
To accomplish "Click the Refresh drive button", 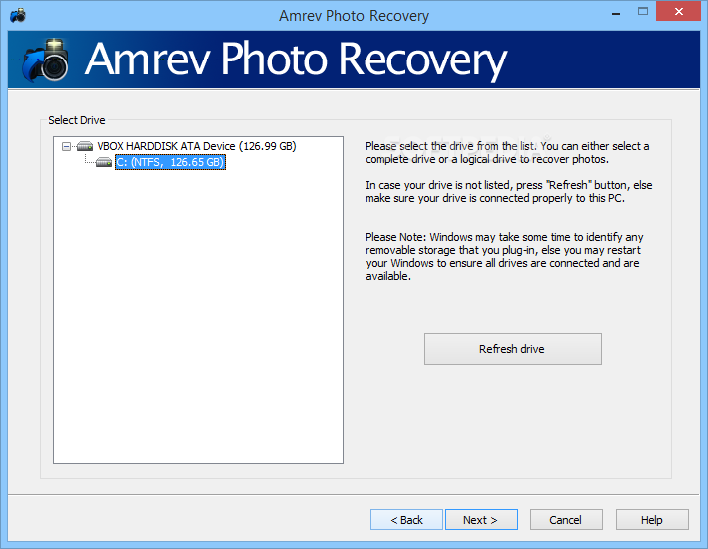I will click(x=512, y=349).
